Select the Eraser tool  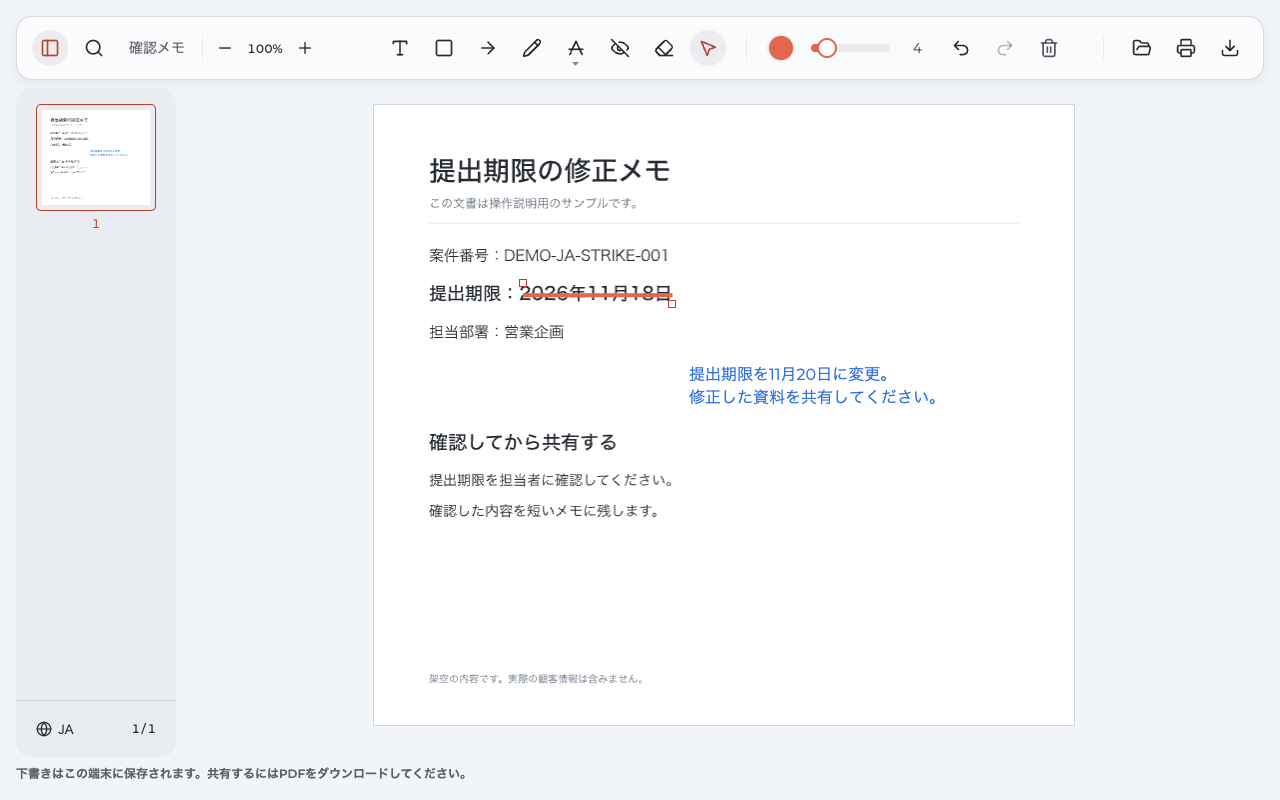[x=664, y=48]
